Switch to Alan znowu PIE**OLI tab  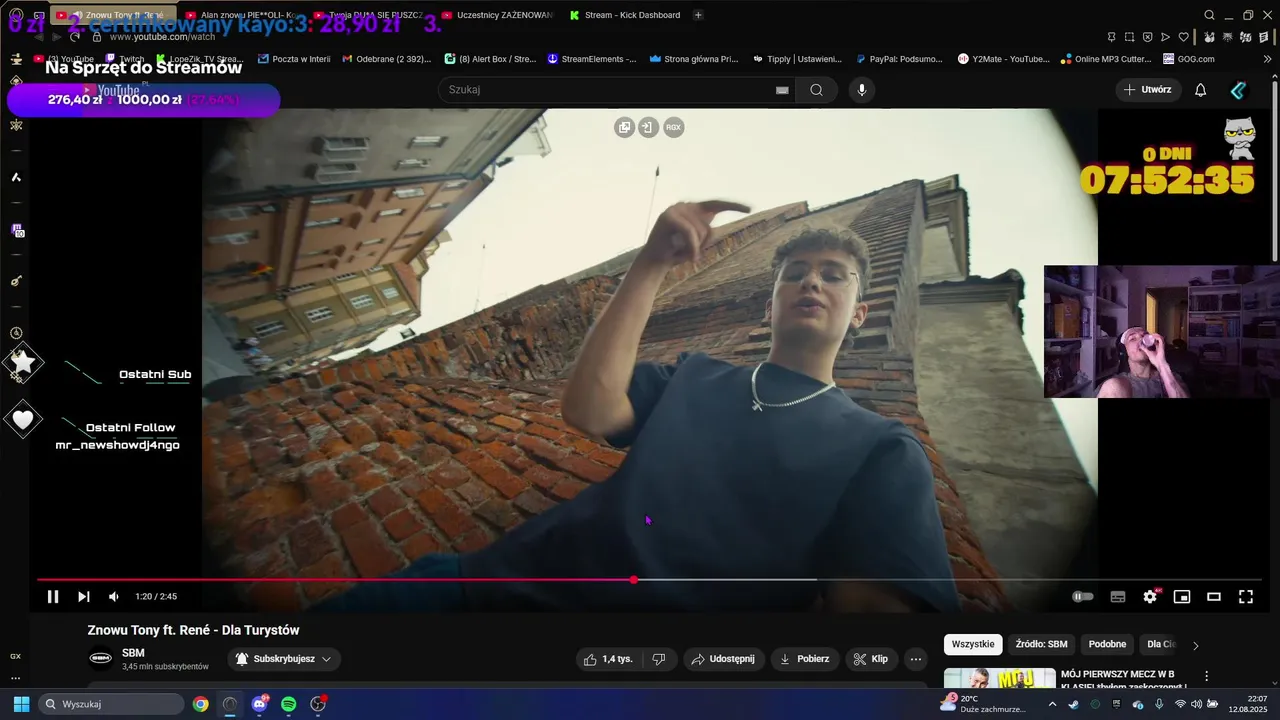click(x=240, y=15)
